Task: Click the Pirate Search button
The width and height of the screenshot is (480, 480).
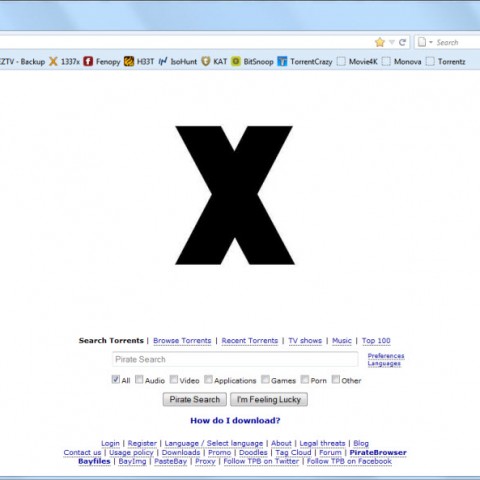Action: [195, 399]
